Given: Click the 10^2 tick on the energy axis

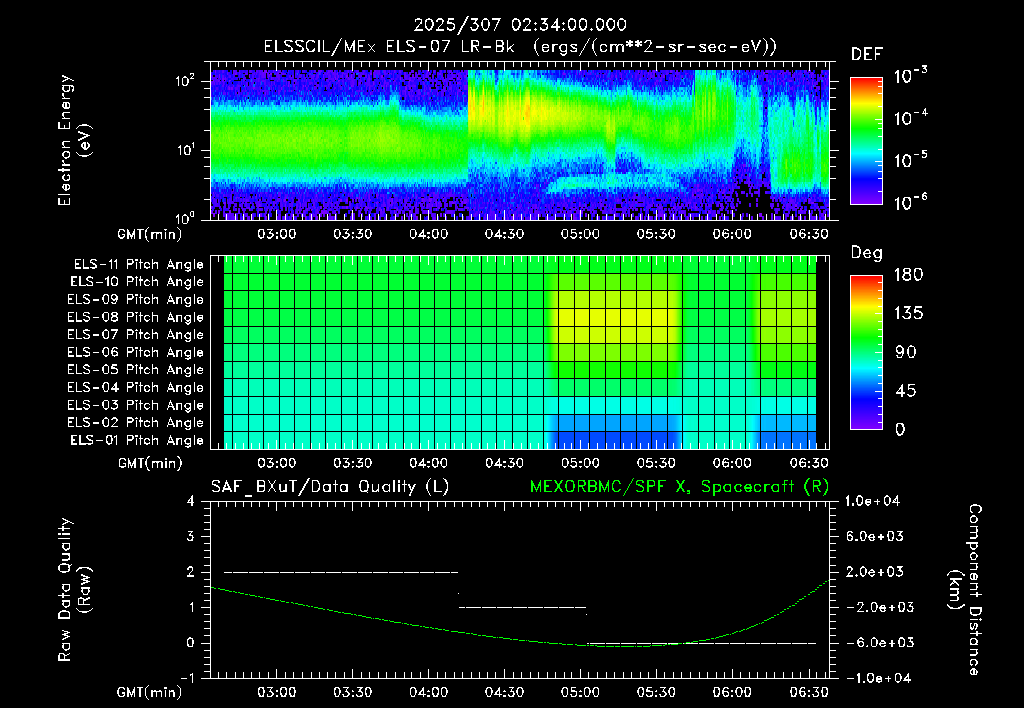Looking at the screenshot, I should point(185,81).
